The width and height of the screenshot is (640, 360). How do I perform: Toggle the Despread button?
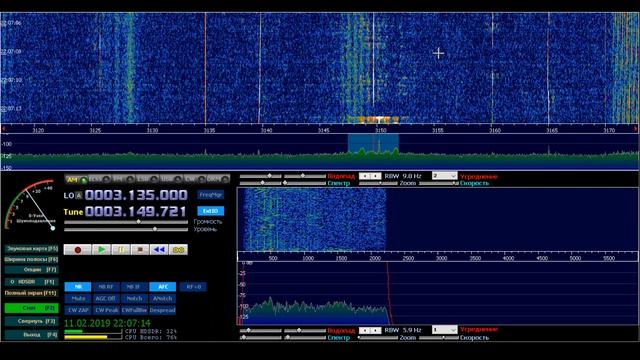162,310
